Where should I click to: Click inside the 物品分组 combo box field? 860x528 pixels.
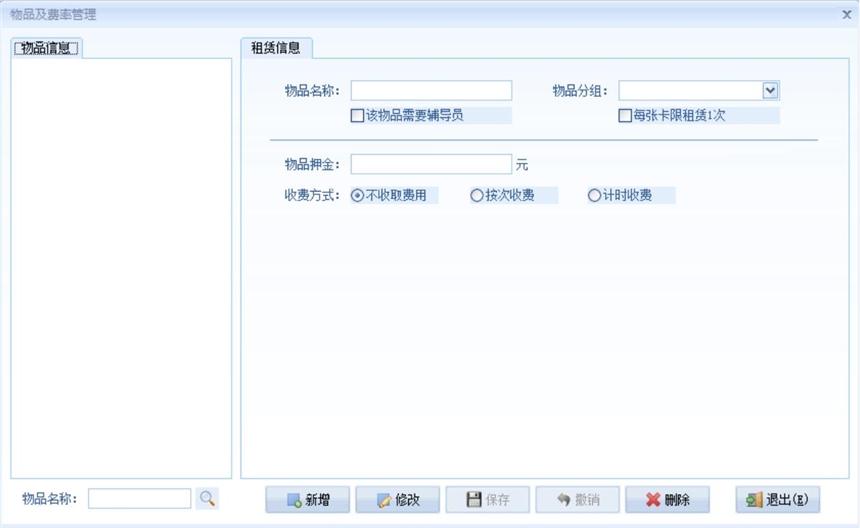point(690,91)
